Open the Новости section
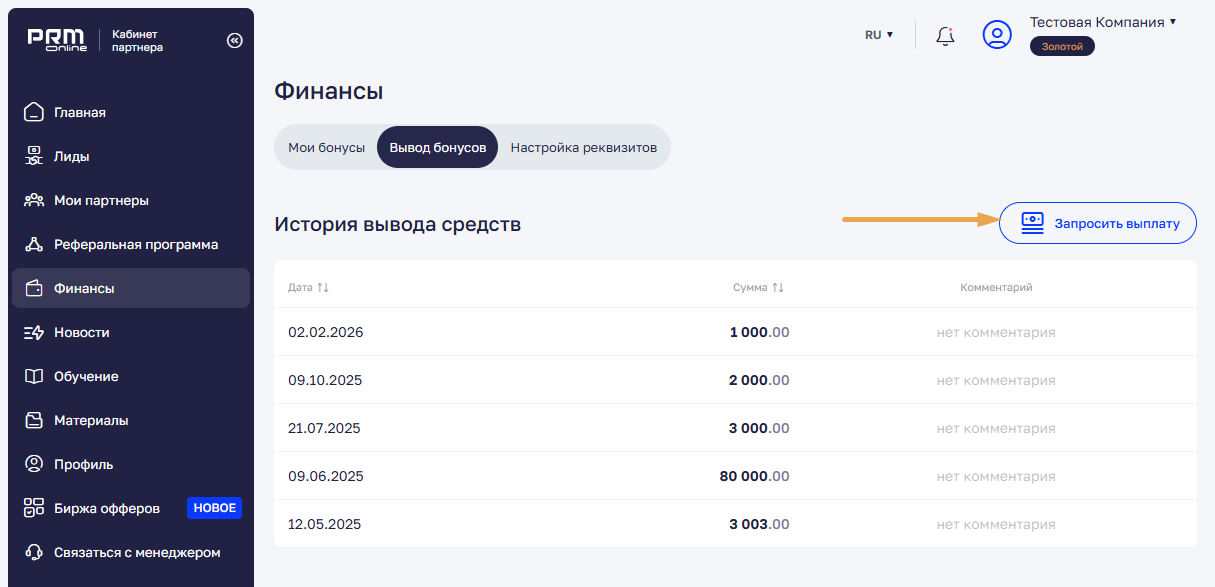 81,332
